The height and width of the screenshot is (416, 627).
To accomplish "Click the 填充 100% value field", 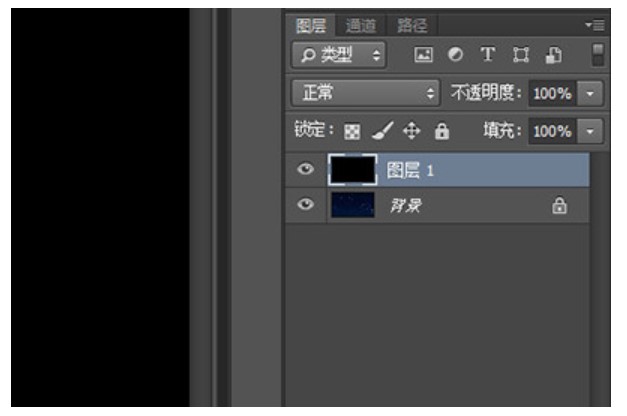I will pyautogui.click(x=552, y=131).
